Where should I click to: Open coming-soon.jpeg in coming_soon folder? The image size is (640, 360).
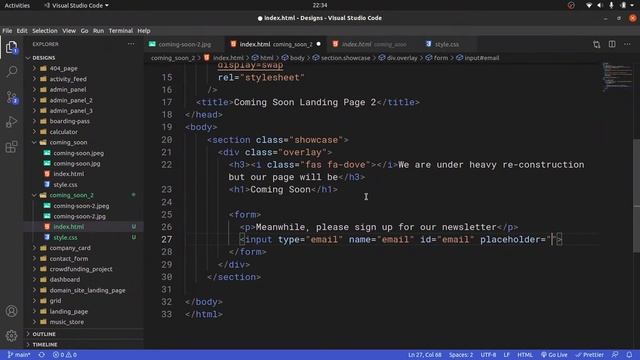point(78,153)
